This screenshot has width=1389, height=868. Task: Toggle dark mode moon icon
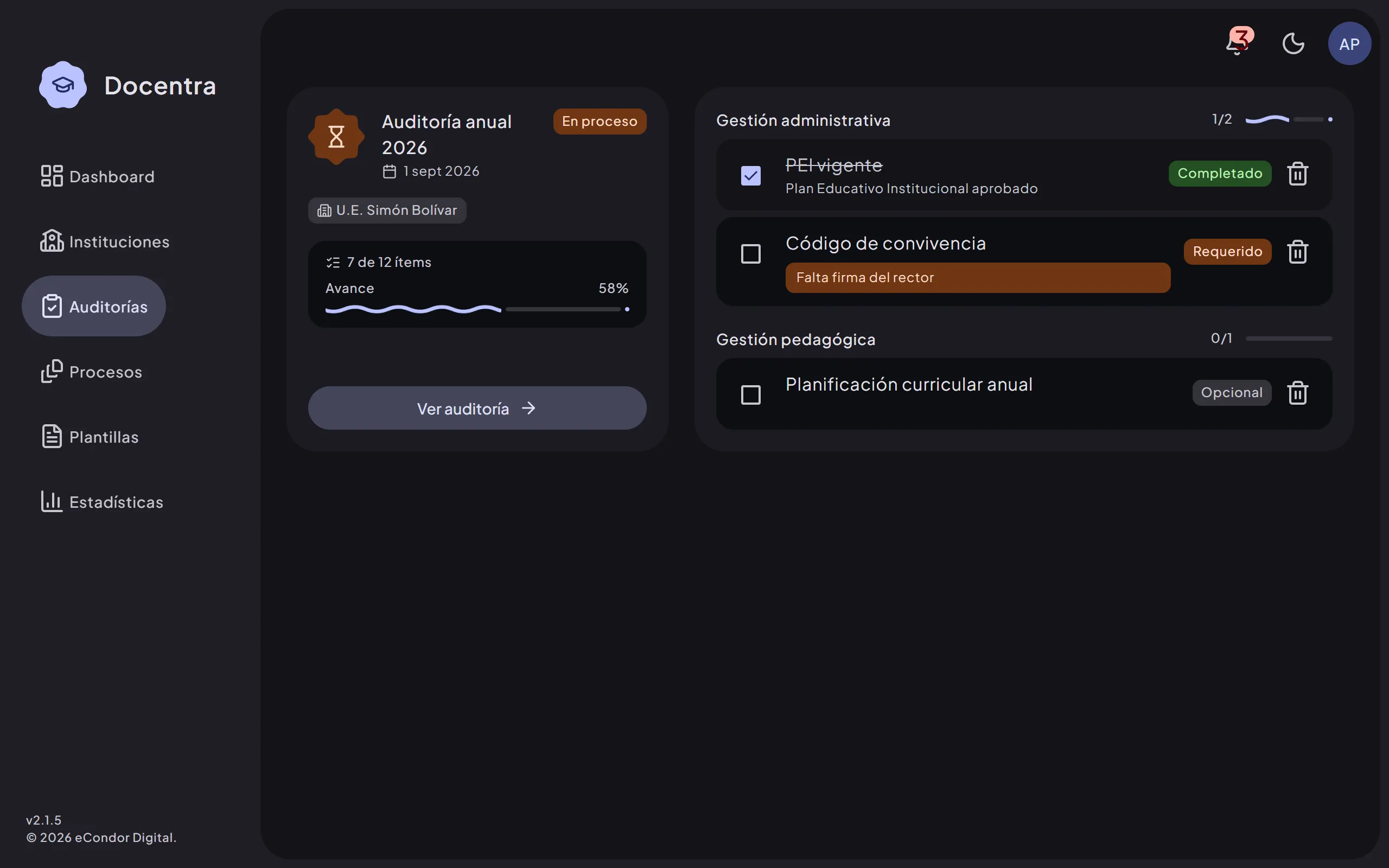(x=1293, y=43)
